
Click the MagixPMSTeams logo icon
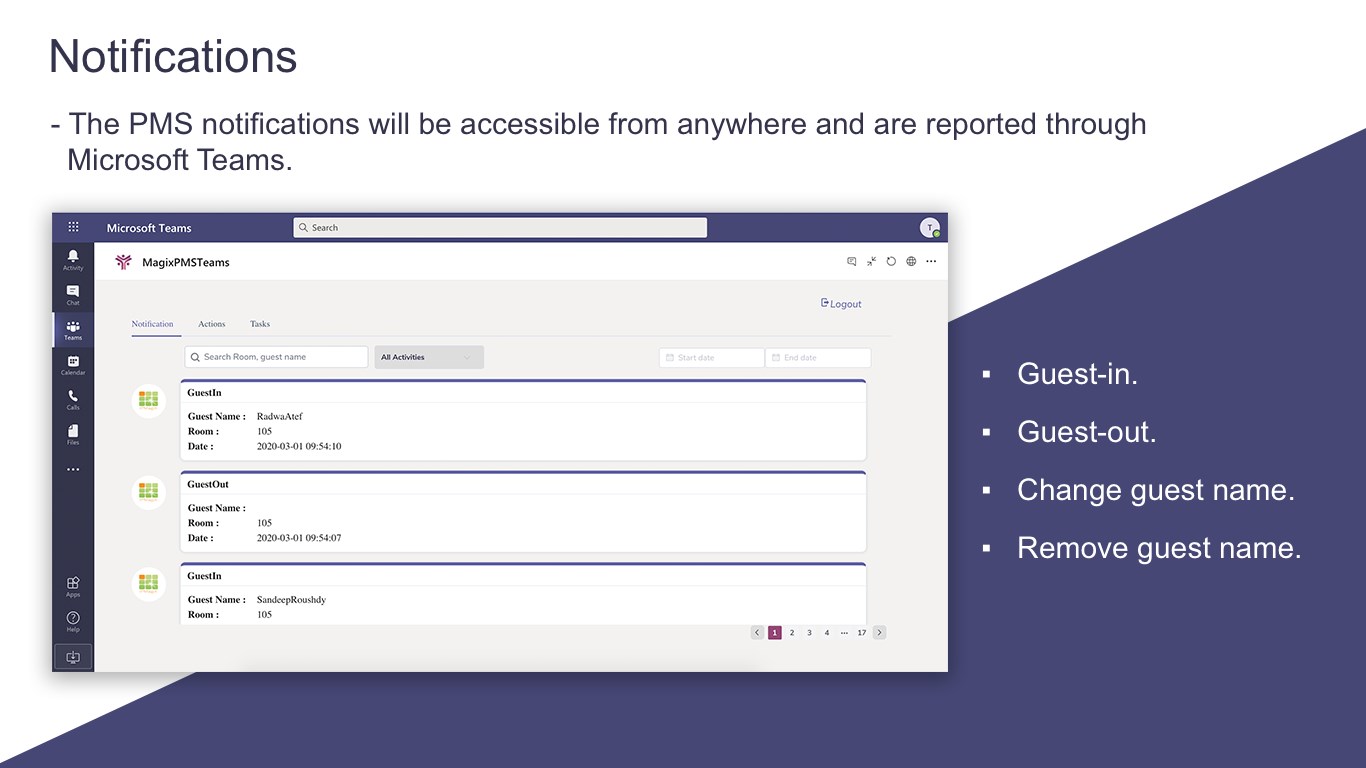[x=123, y=262]
